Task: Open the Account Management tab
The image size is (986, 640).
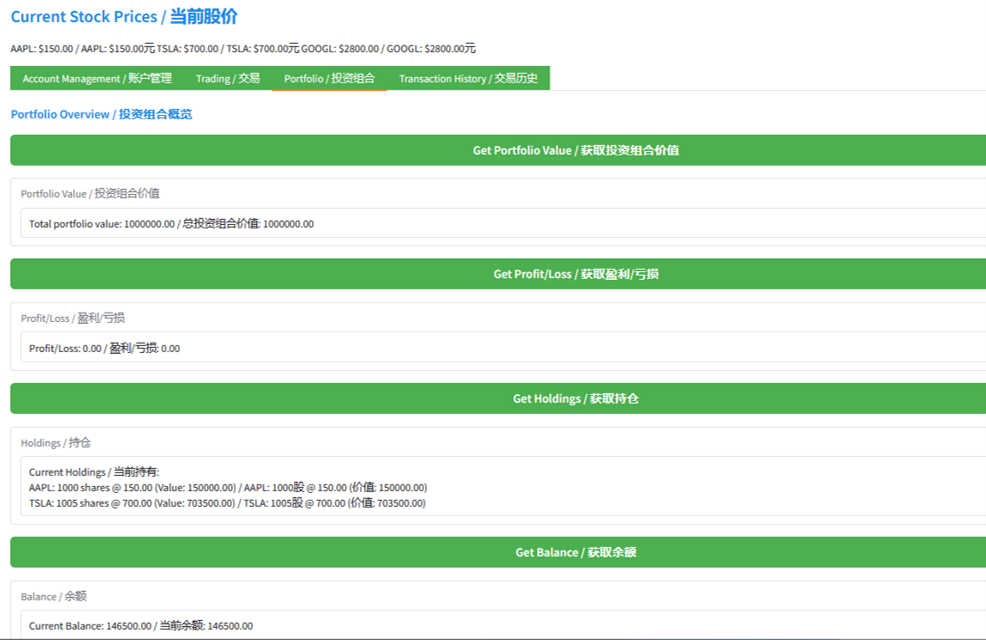Action: click(97, 79)
